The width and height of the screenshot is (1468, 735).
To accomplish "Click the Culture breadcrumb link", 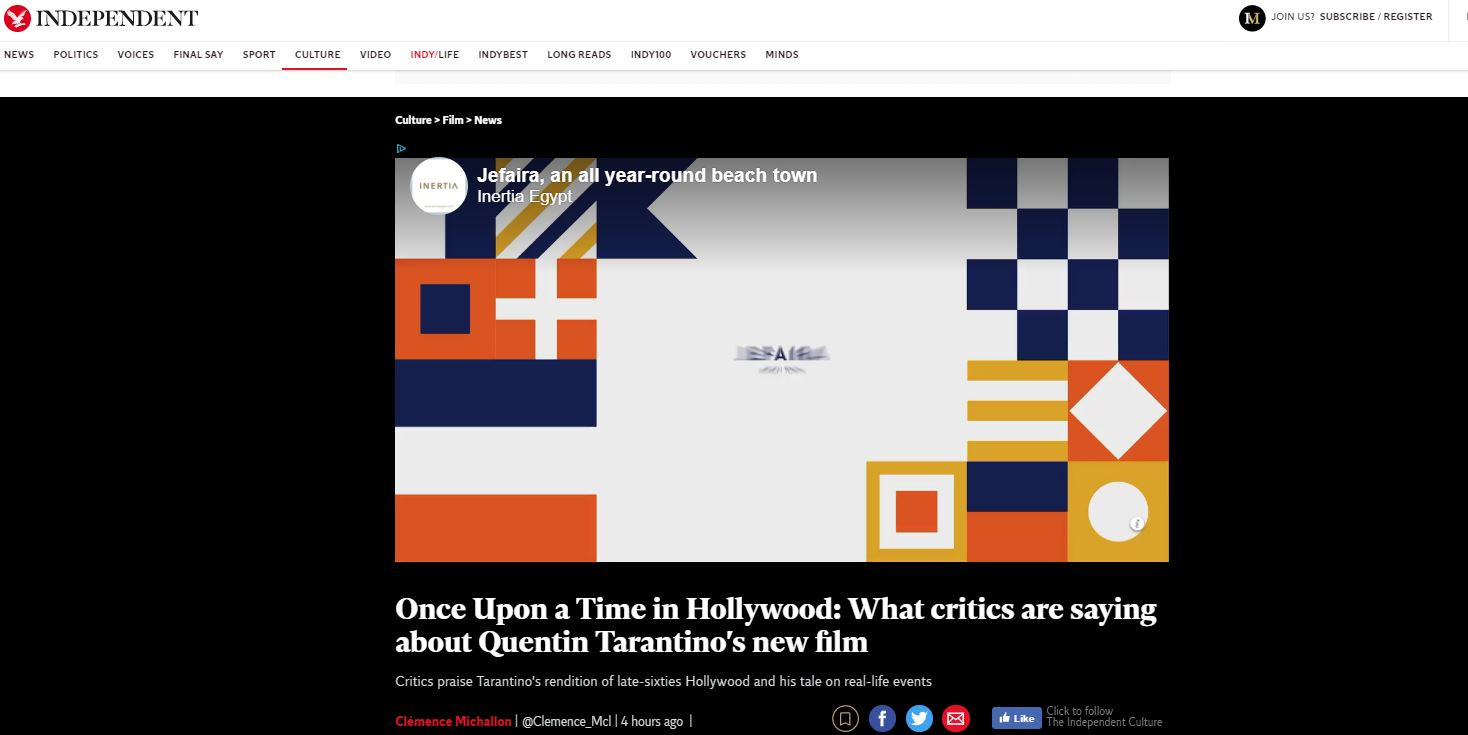I will pos(413,120).
